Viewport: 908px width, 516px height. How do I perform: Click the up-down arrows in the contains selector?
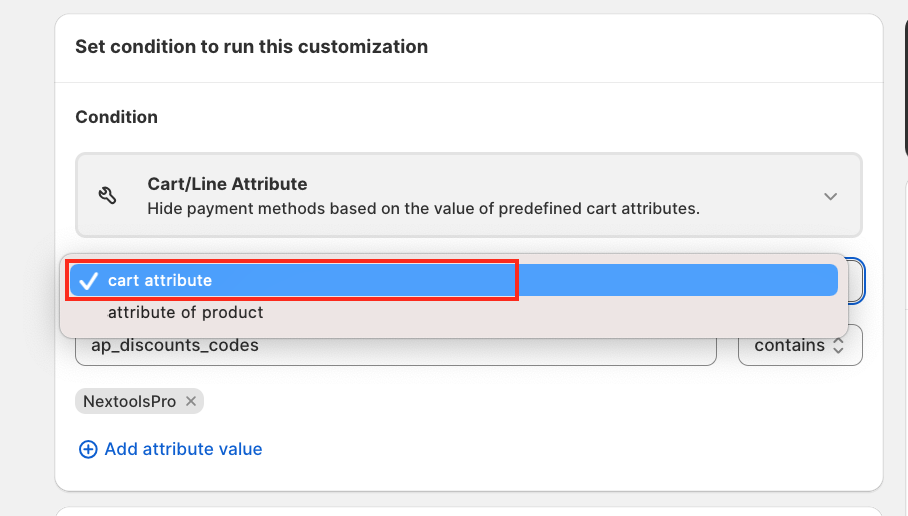pyautogui.click(x=839, y=345)
